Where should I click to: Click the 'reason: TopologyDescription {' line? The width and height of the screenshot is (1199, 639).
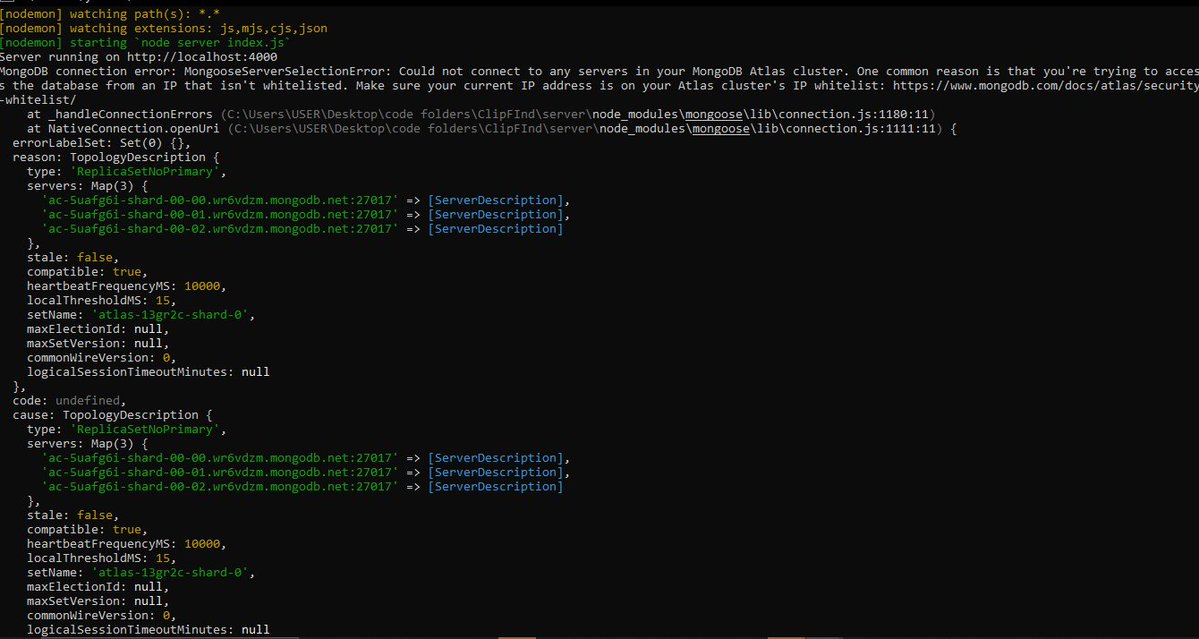[x=116, y=157]
